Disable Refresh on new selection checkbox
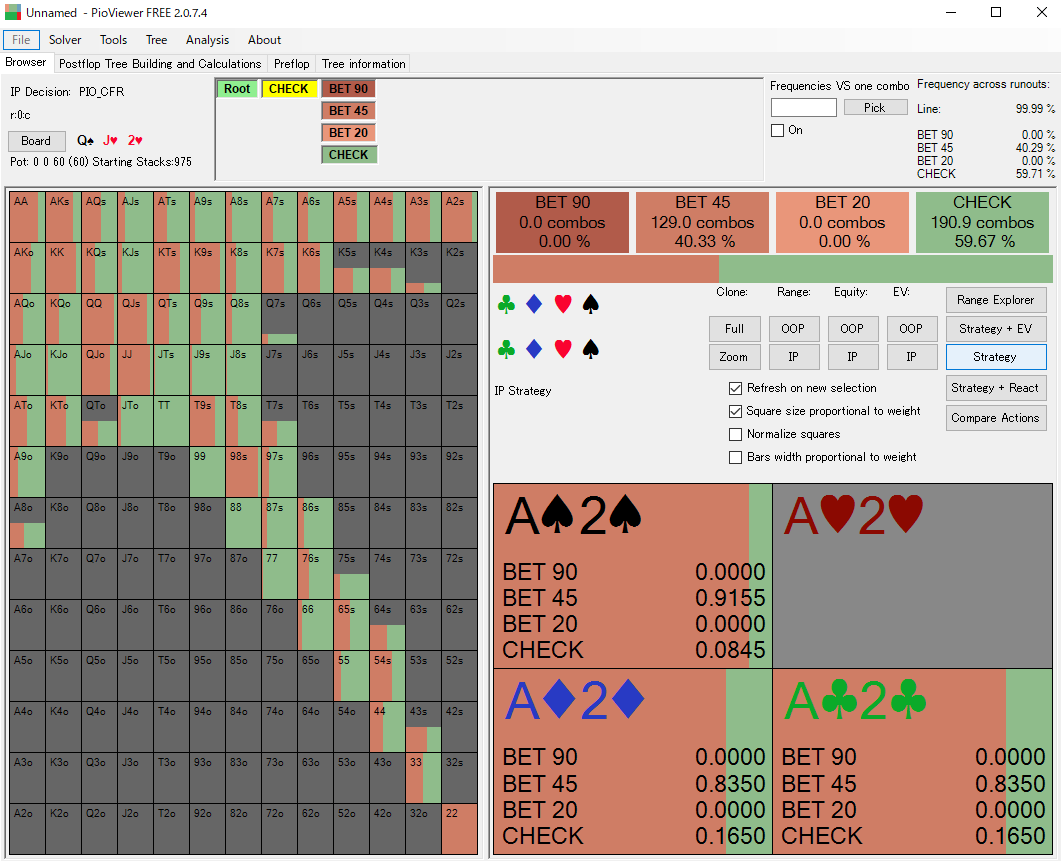1061x861 pixels. click(x=736, y=388)
